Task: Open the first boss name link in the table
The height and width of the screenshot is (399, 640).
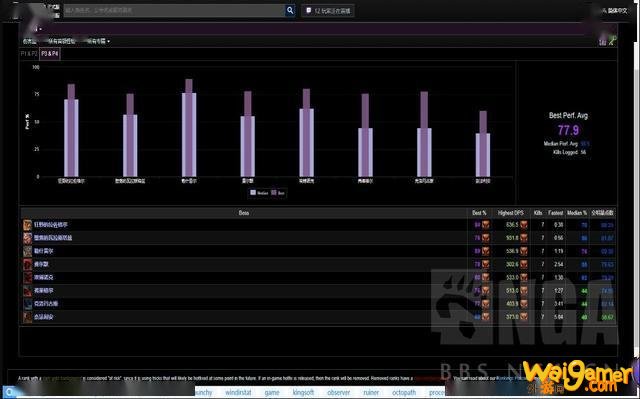Action: point(51,225)
